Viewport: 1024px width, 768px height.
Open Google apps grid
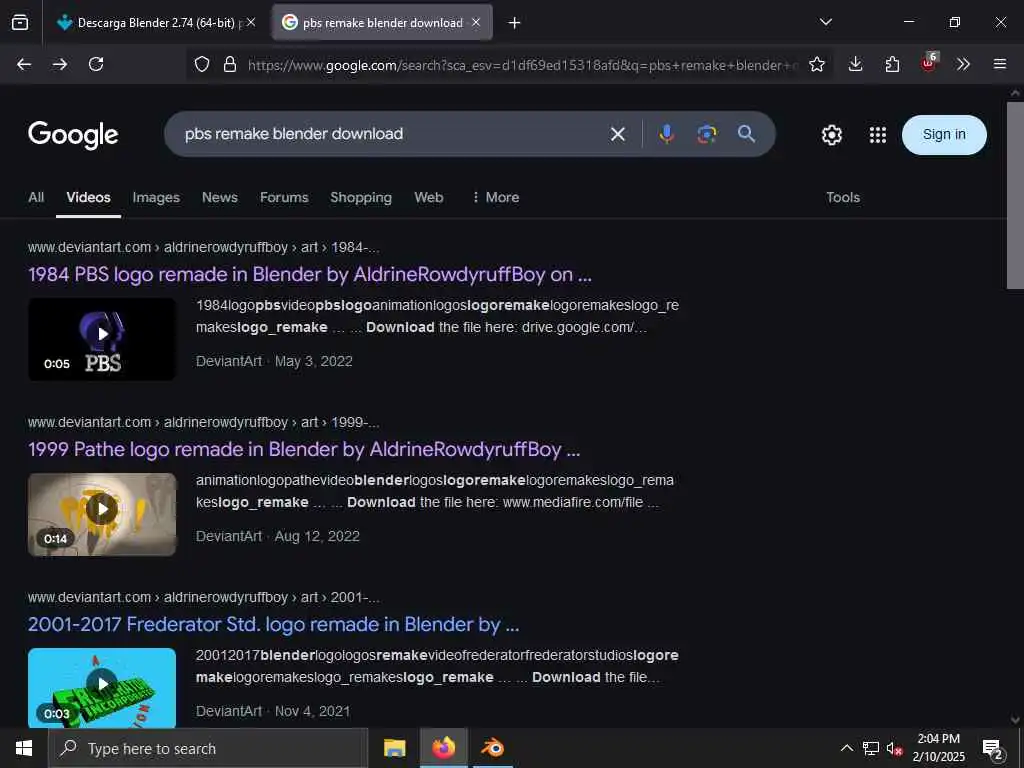point(878,135)
